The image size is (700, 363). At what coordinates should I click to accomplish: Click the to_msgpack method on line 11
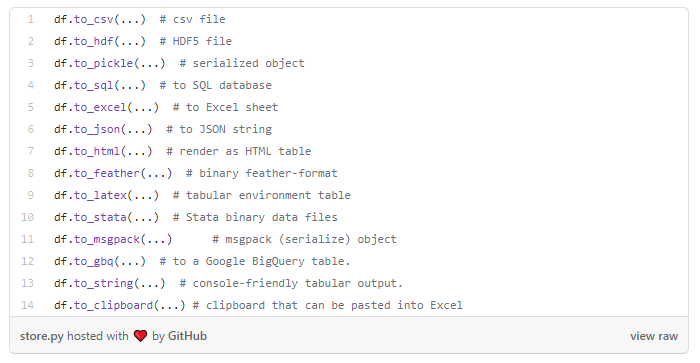tap(107, 239)
